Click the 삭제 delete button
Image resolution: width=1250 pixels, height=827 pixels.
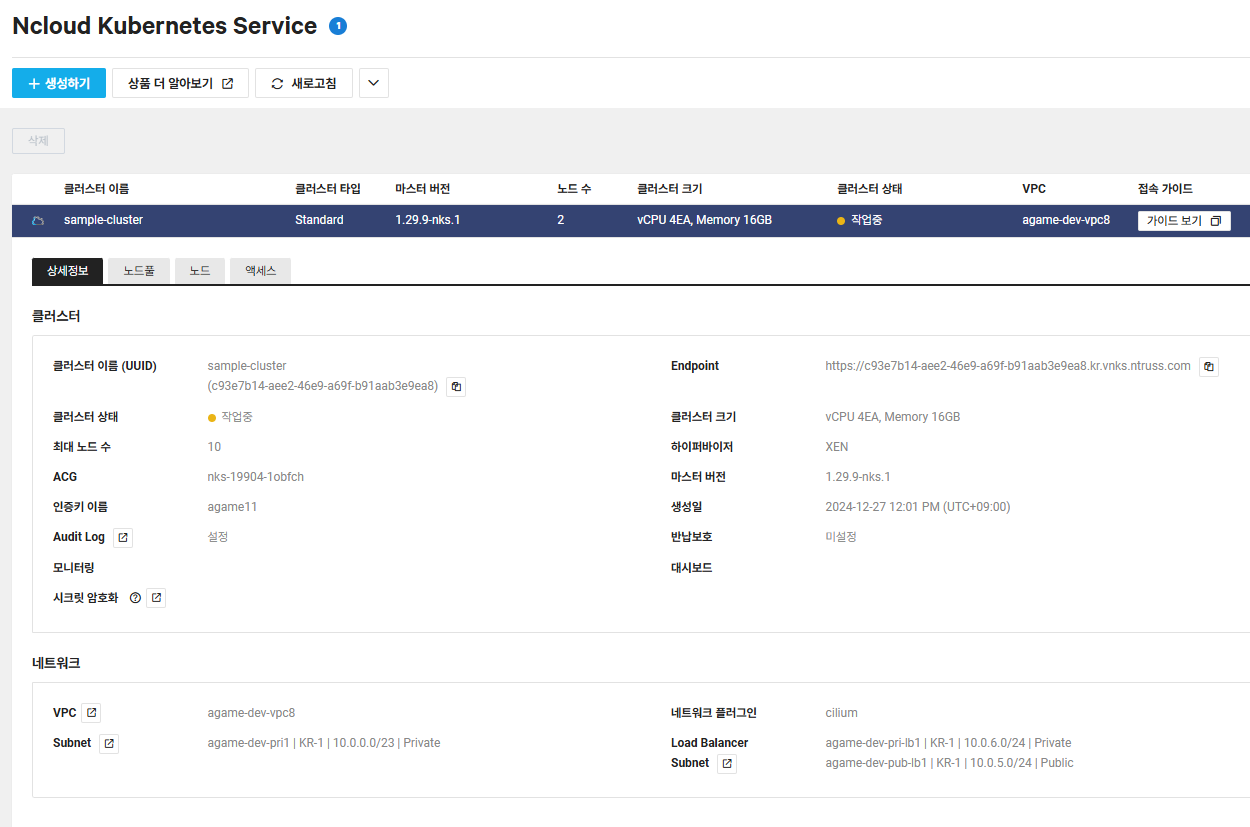coord(38,141)
